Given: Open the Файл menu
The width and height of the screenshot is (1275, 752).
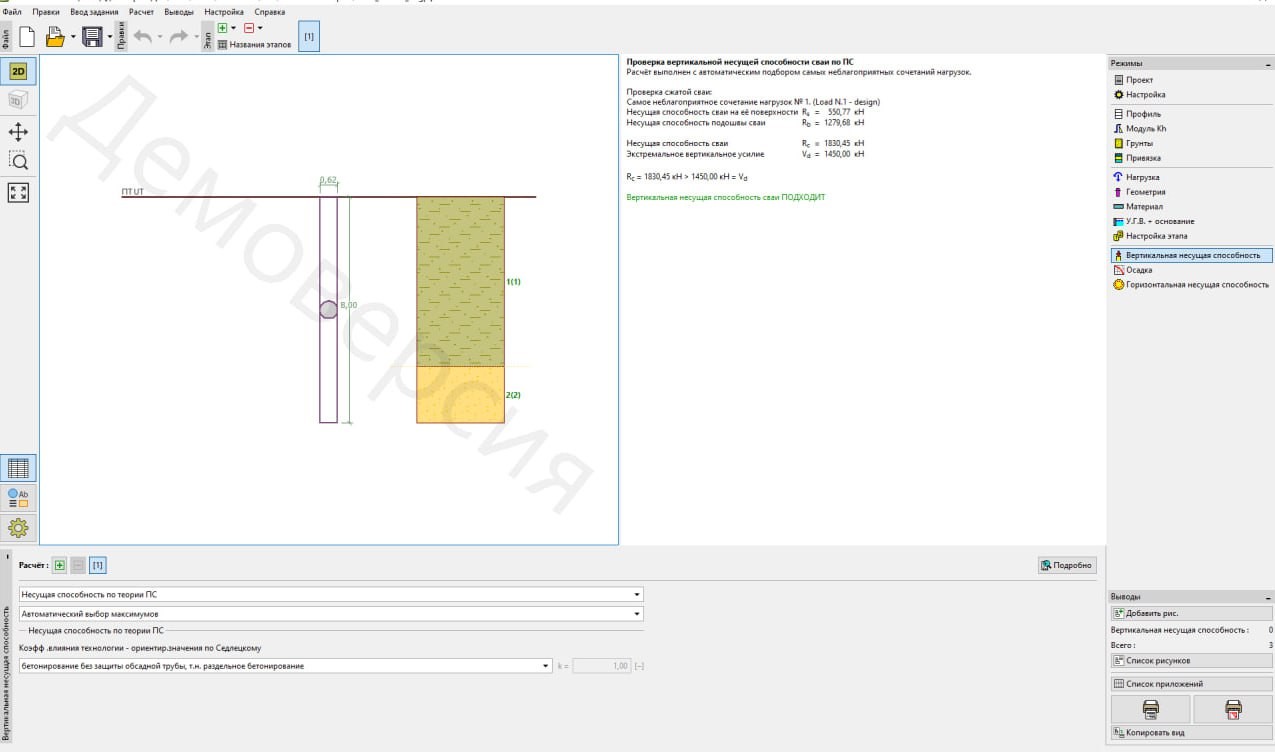Looking at the screenshot, I should (x=12, y=12).
